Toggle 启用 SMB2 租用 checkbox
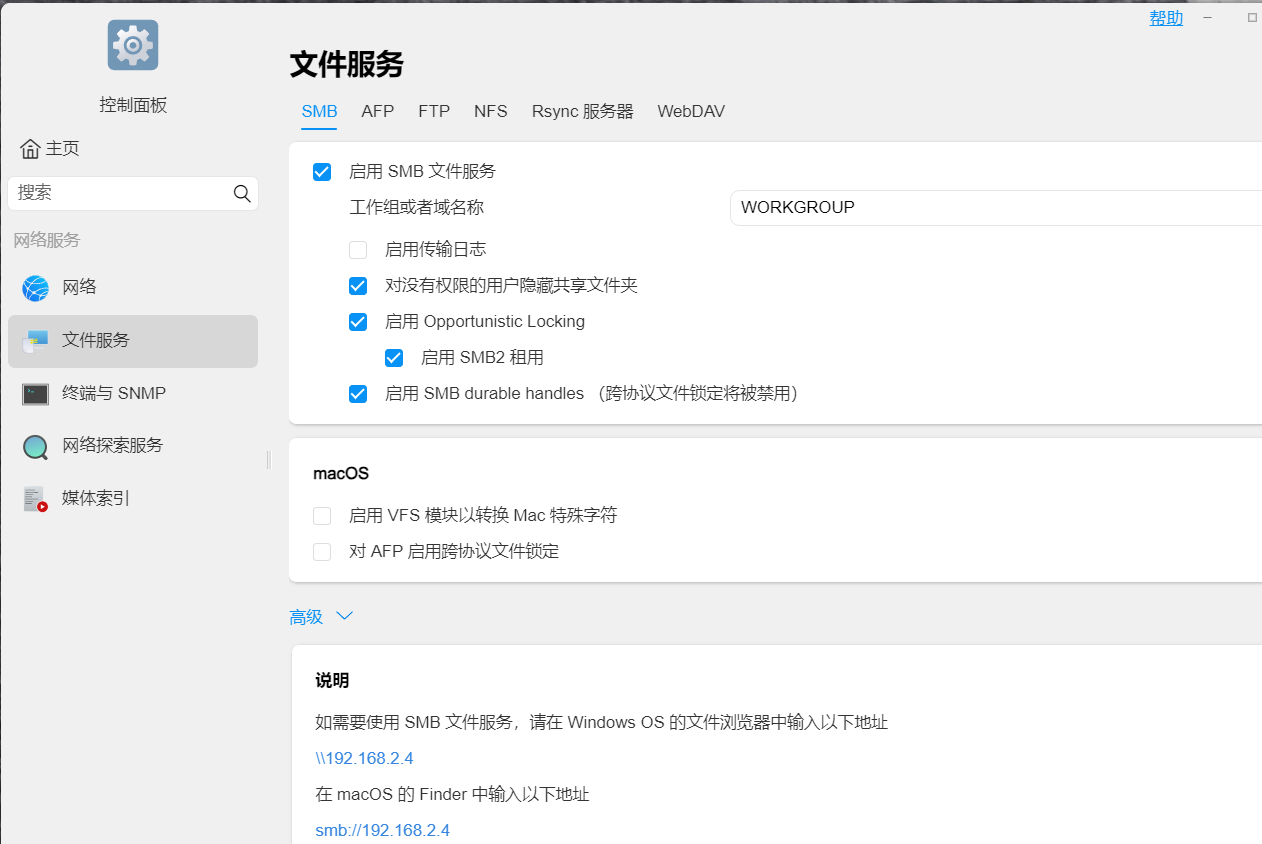This screenshot has height=844, width=1262. click(394, 358)
